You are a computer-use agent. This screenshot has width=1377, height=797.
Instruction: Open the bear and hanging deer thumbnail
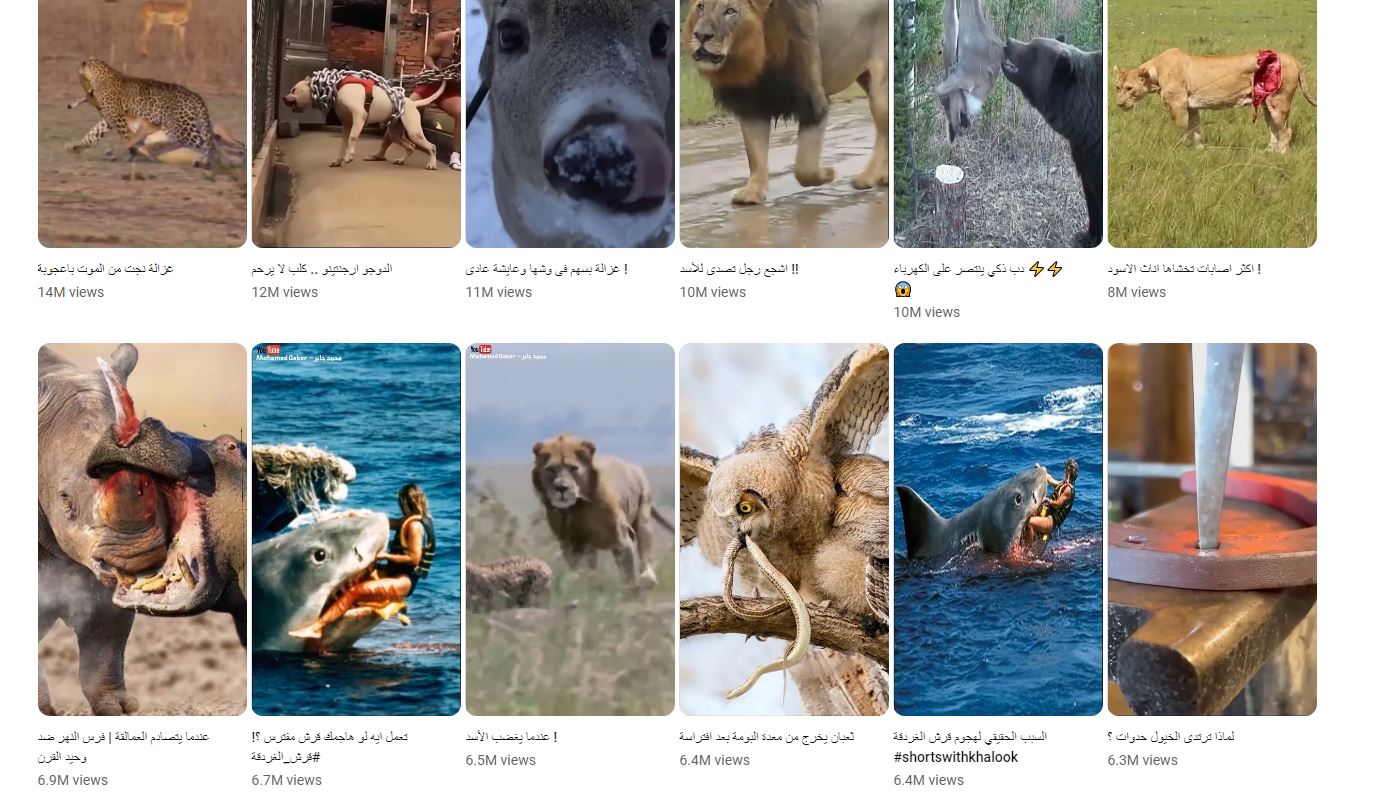(x=998, y=124)
